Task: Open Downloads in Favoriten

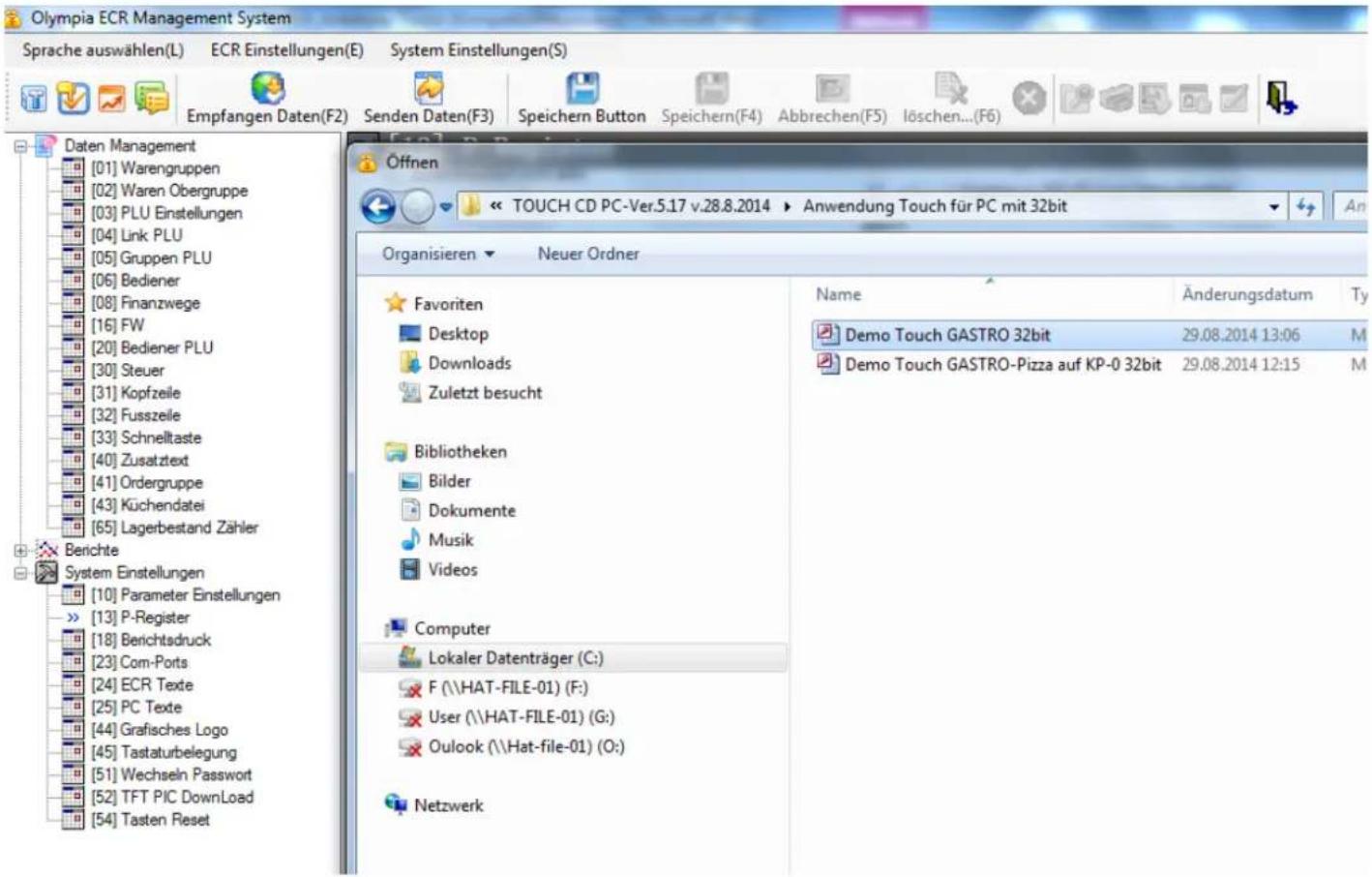Action: [469, 364]
